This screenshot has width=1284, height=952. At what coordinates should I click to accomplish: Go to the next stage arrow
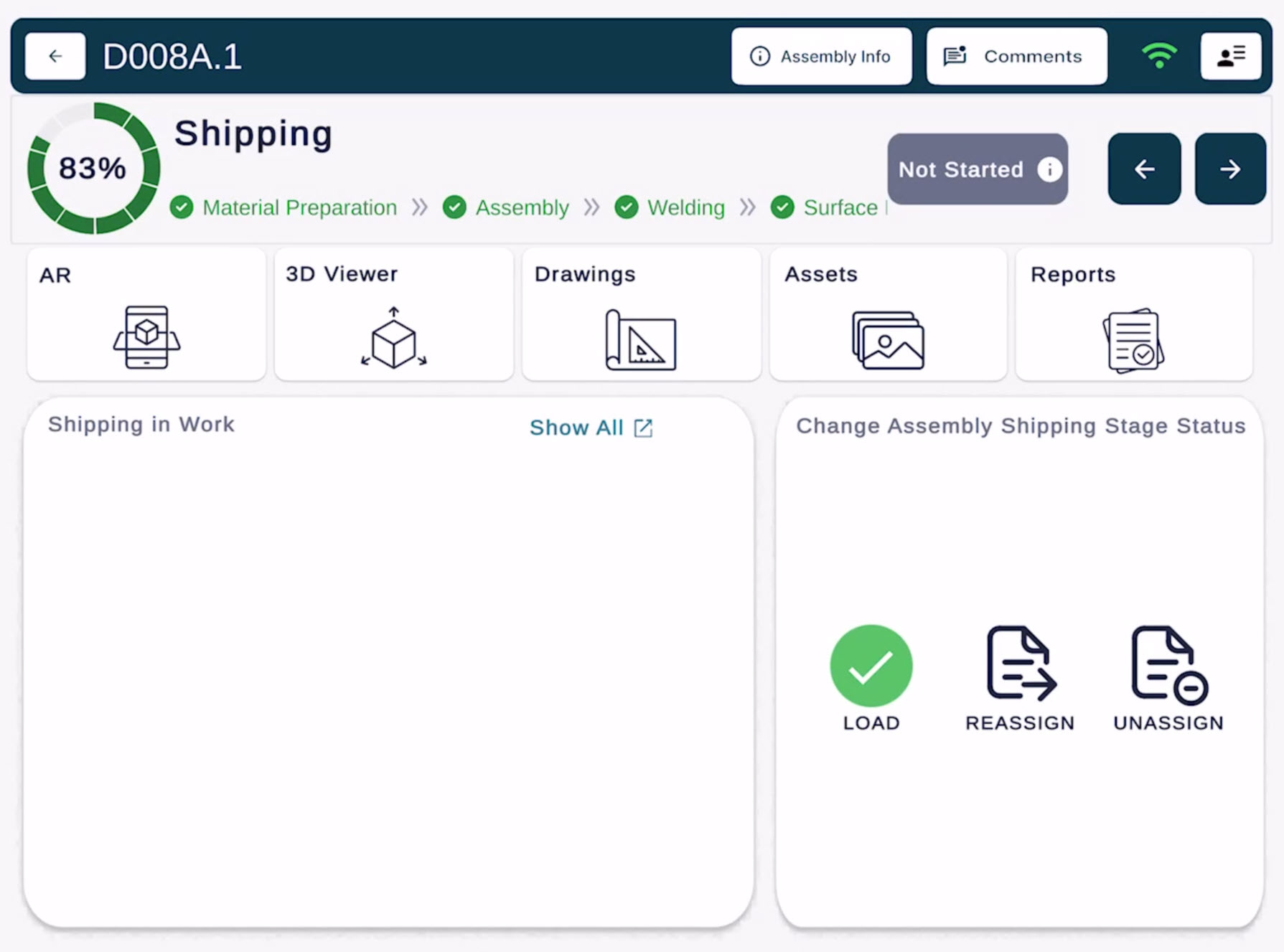coord(1230,169)
